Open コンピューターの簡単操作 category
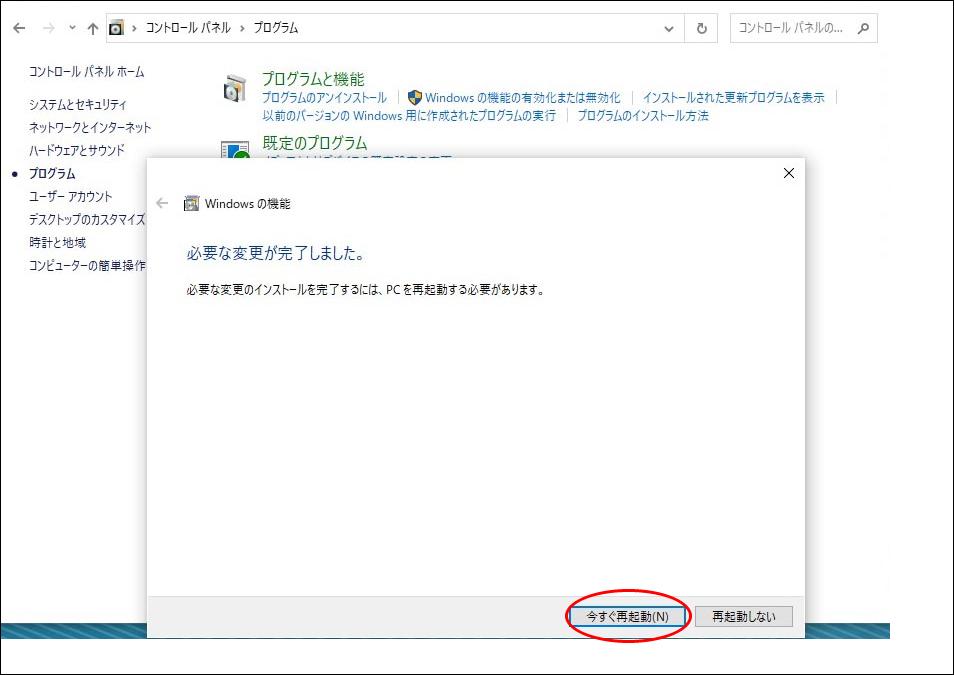This screenshot has height=675, width=954. pyautogui.click(x=87, y=265)
